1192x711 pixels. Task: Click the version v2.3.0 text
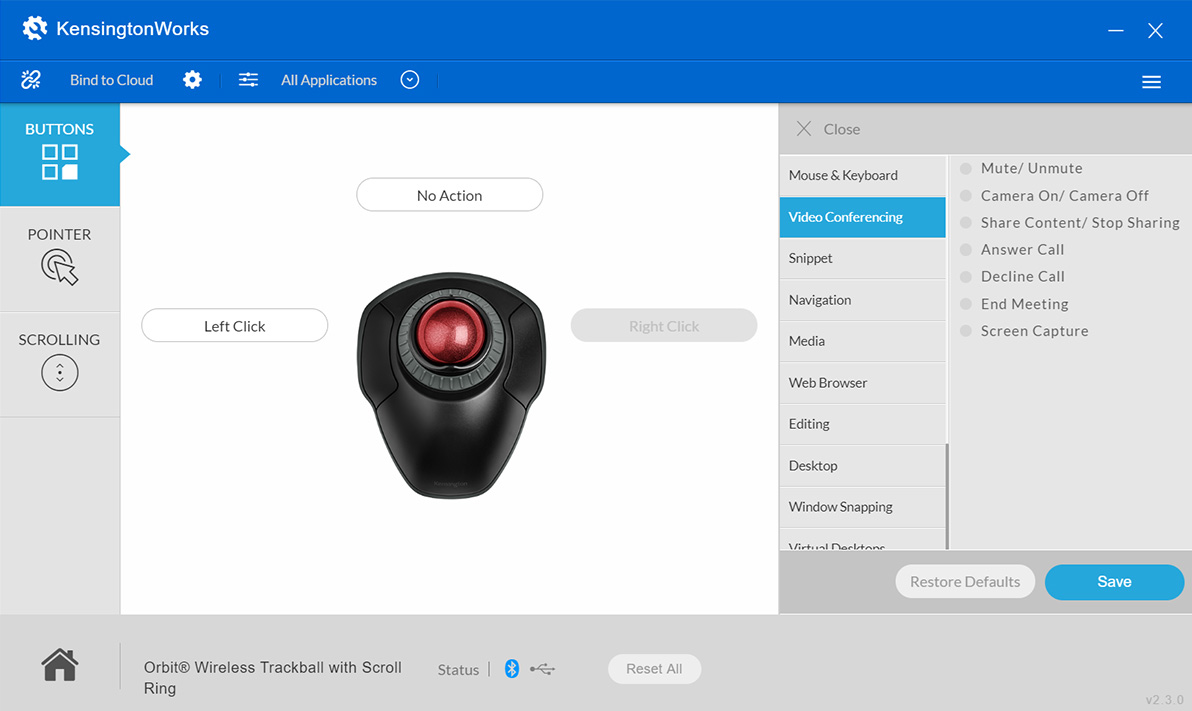pos(1165,700)
